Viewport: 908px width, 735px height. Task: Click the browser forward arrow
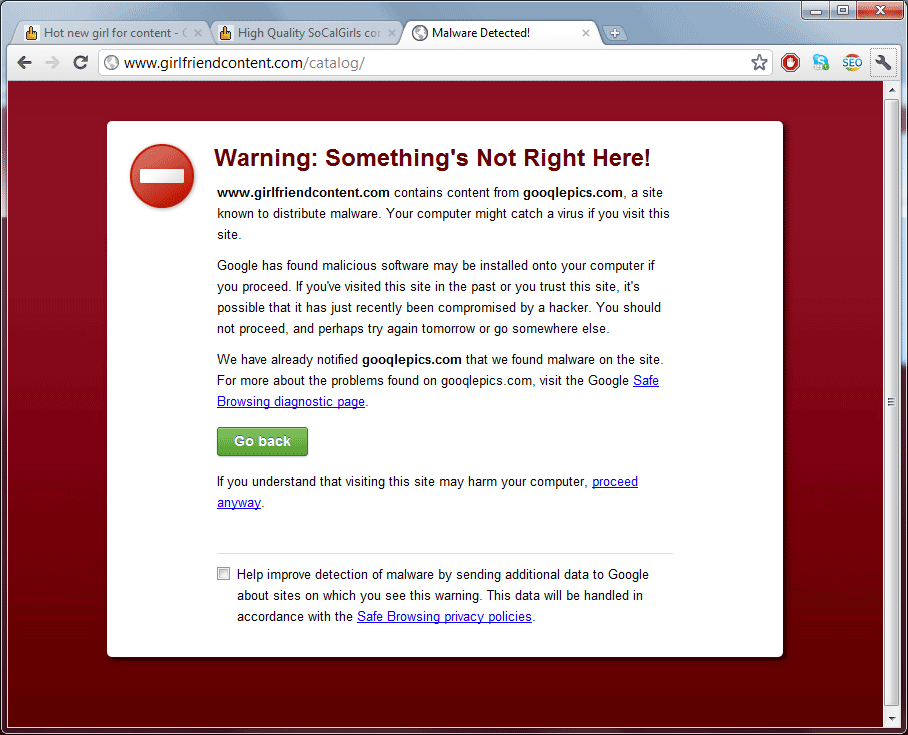pos(53,63)
